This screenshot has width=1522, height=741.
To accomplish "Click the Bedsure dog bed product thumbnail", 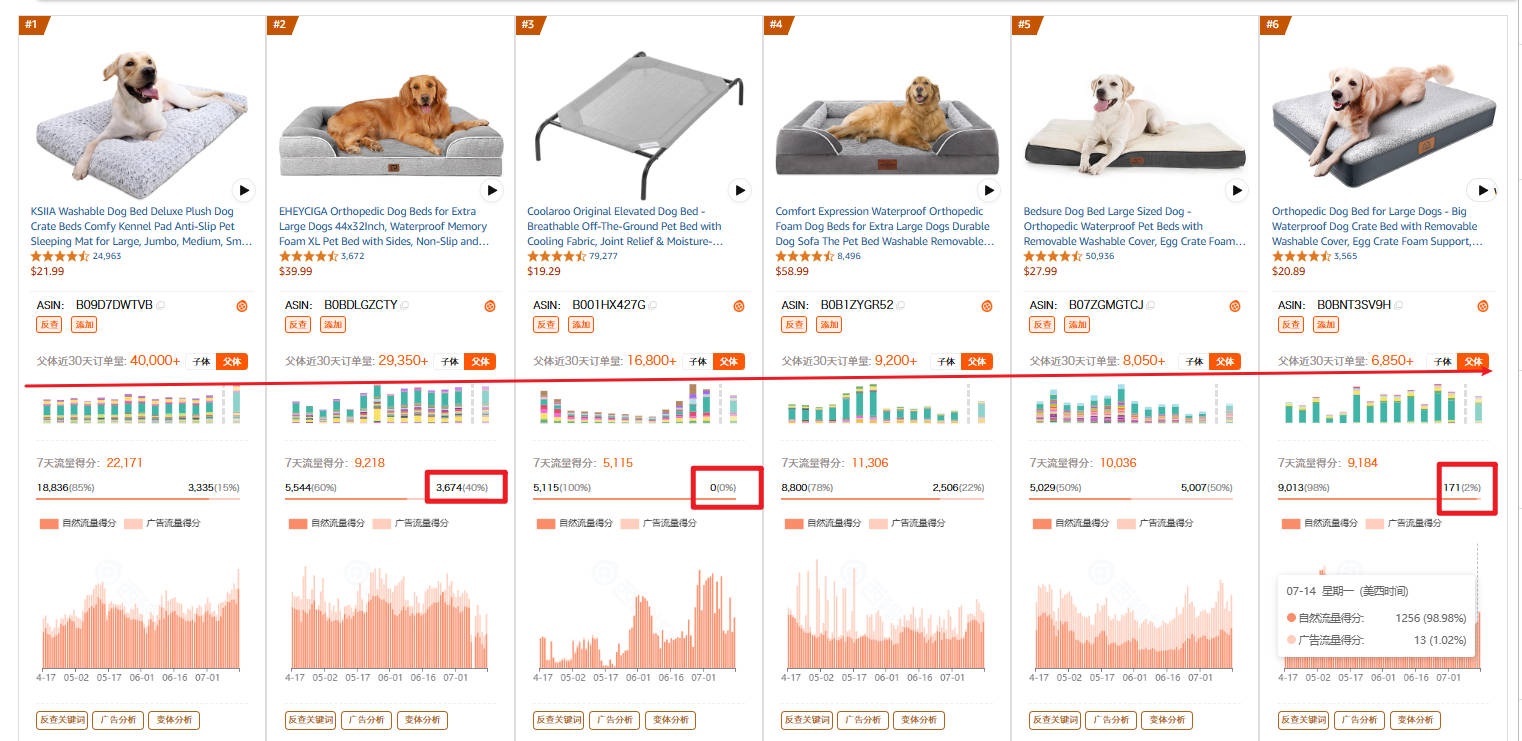I will point(1135,115).
